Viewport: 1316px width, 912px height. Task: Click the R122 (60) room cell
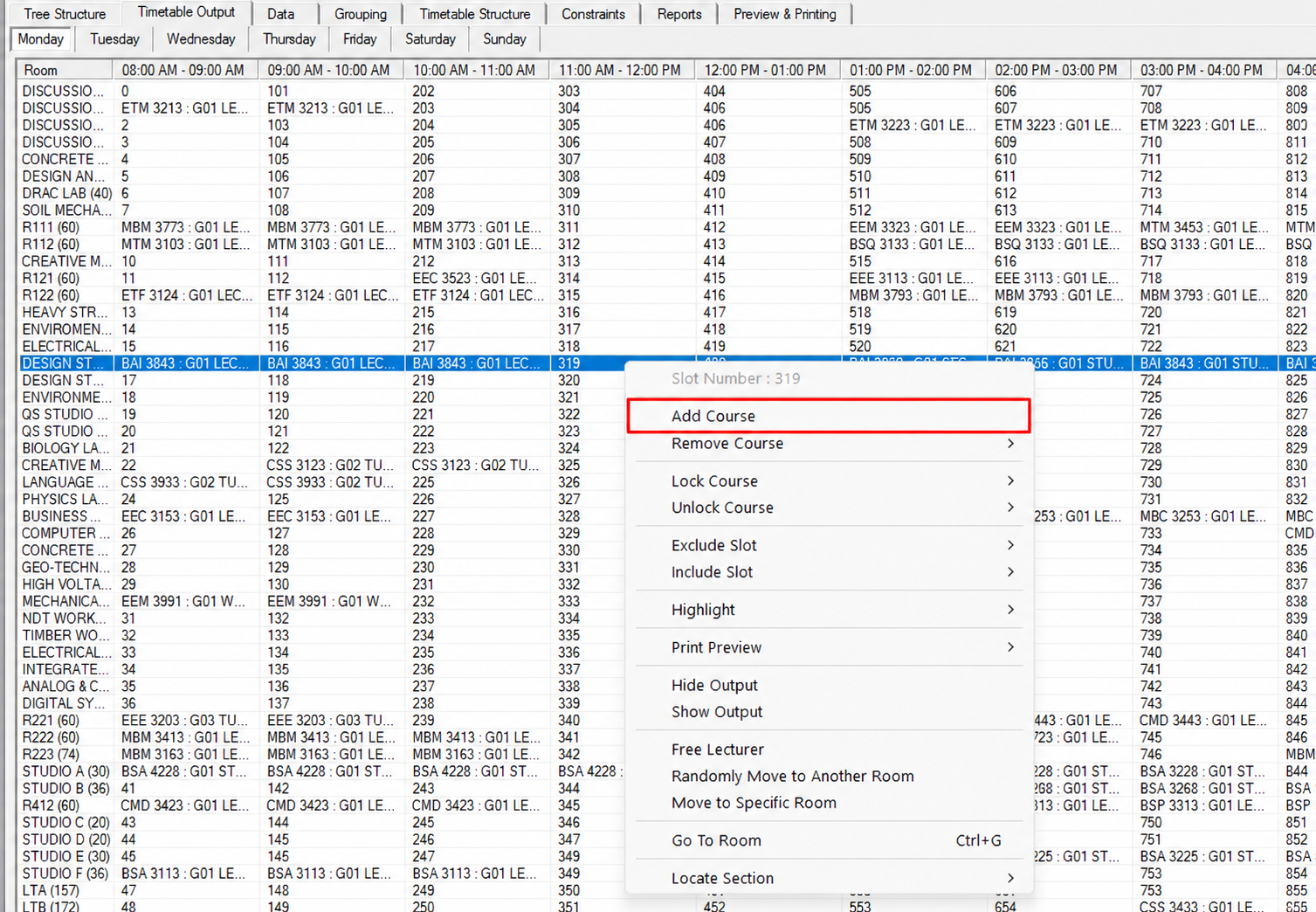click(66, 295)
